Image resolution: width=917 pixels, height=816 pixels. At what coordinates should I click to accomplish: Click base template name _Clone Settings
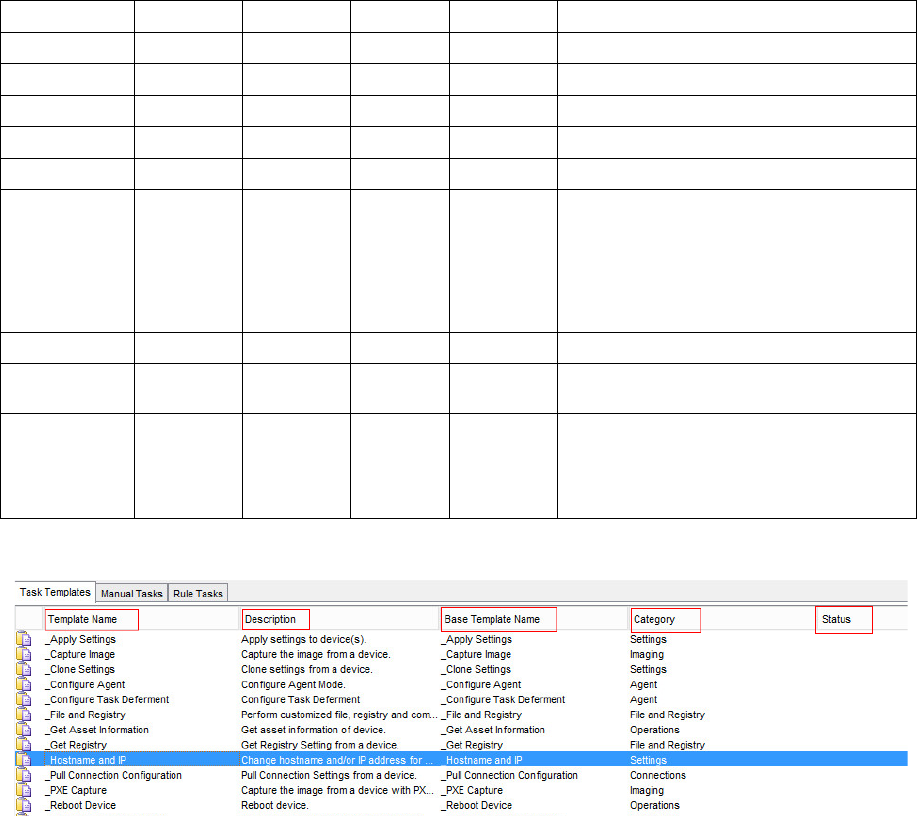(476, 670)
